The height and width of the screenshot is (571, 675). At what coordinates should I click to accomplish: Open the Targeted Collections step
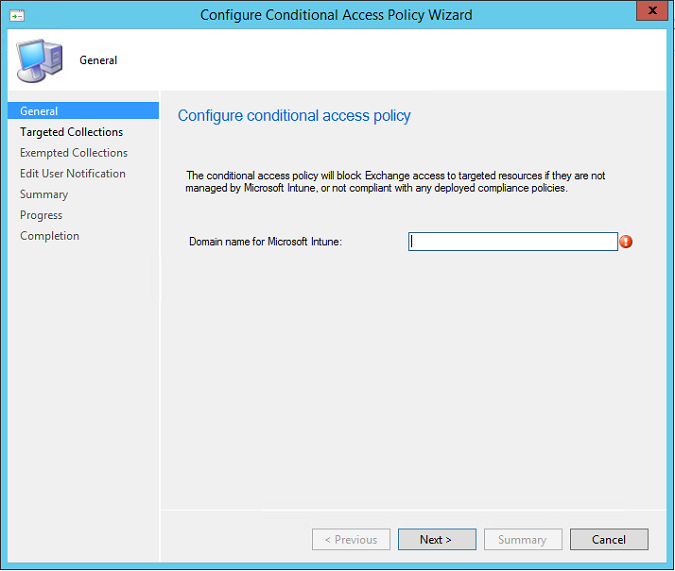tap(71, 132)
